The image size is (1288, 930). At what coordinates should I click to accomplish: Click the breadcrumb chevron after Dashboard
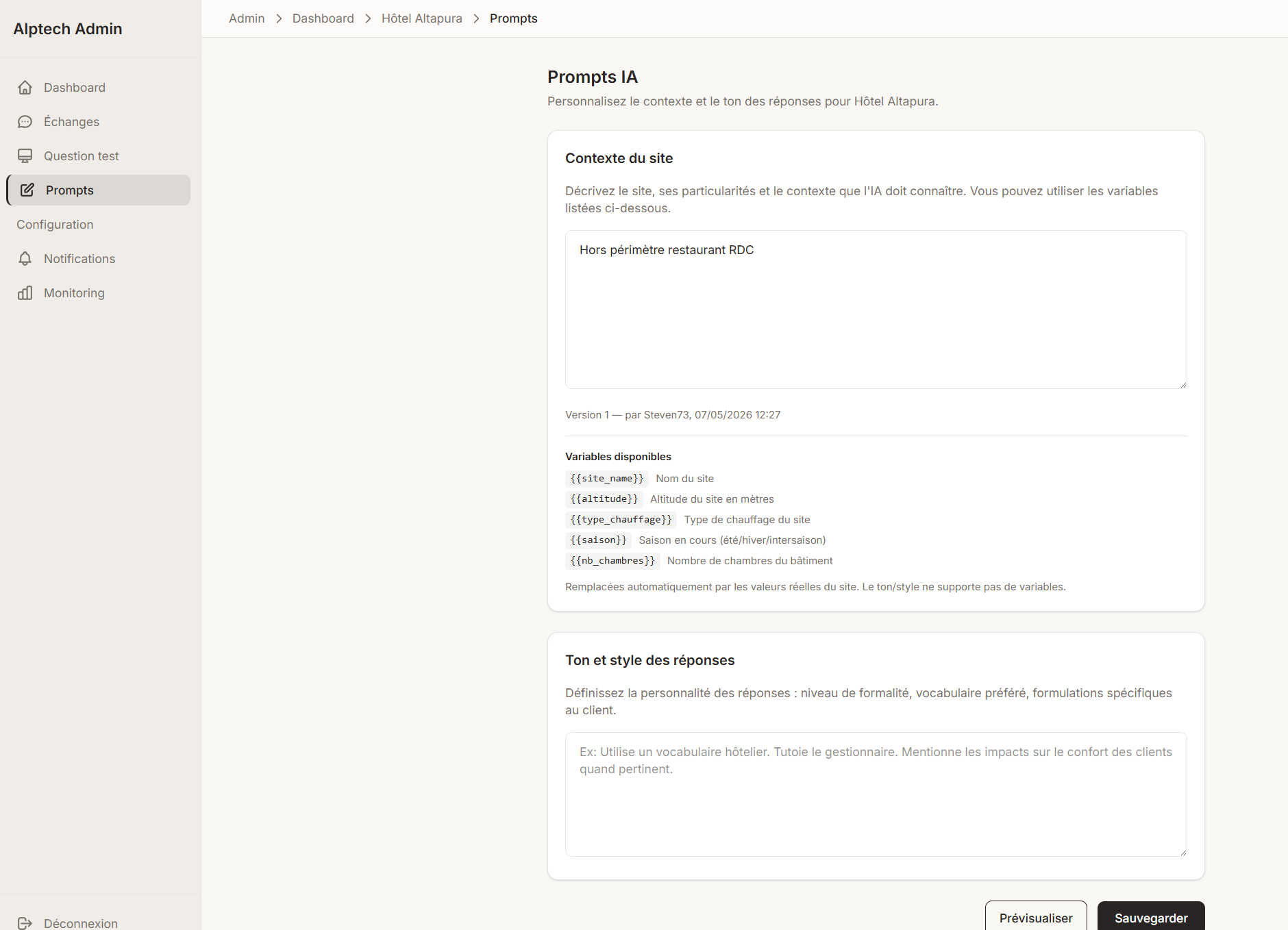(368, 18)
